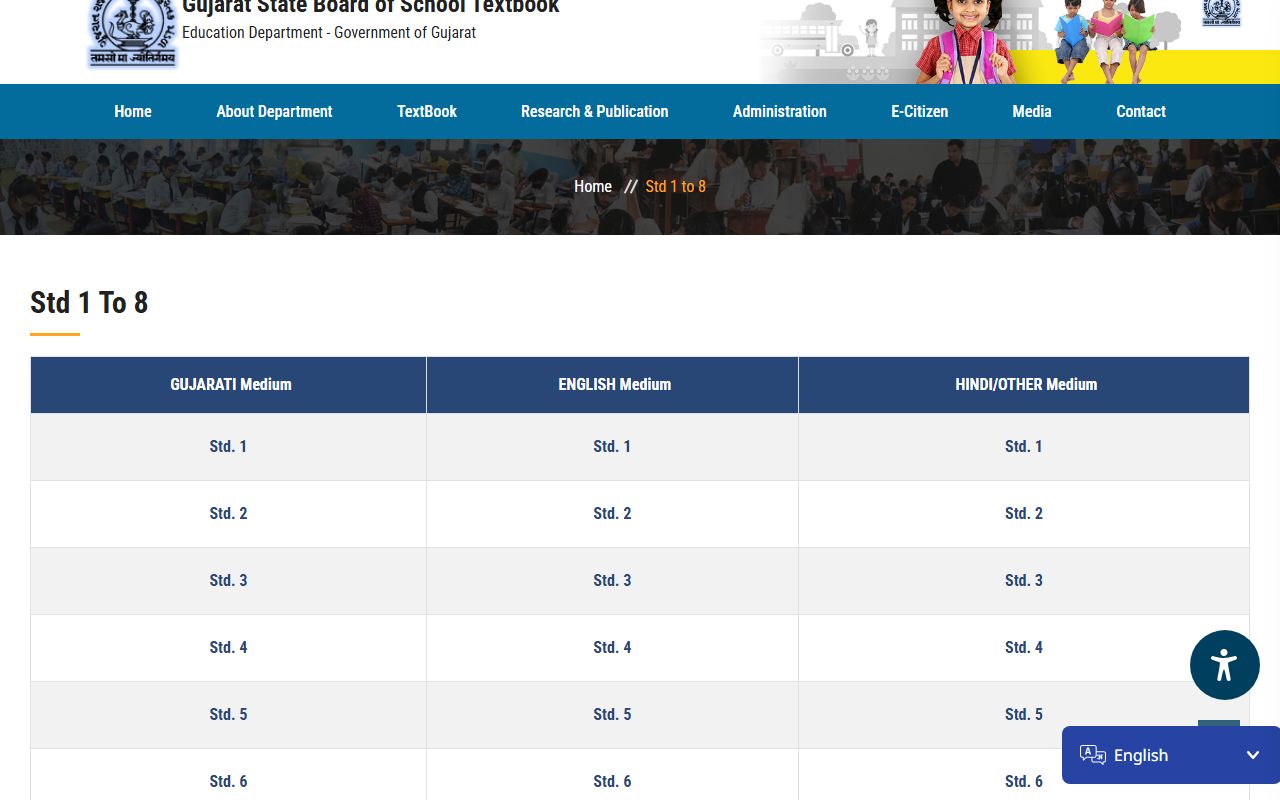Open Std. 3 under Hindi/Other Medium
The width and height of the screenshot is (1280, 800).
pyautogui.click(x=1024, y=580)
